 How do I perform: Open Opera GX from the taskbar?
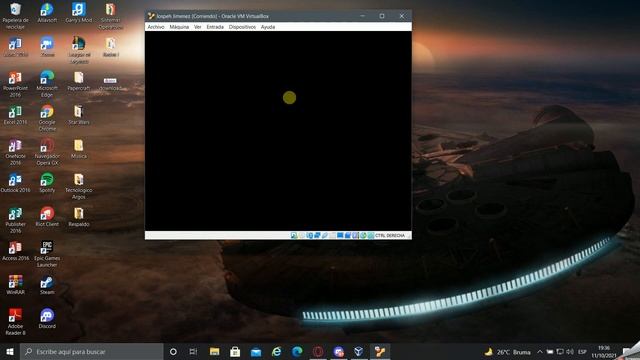click(x=318, y=351)
